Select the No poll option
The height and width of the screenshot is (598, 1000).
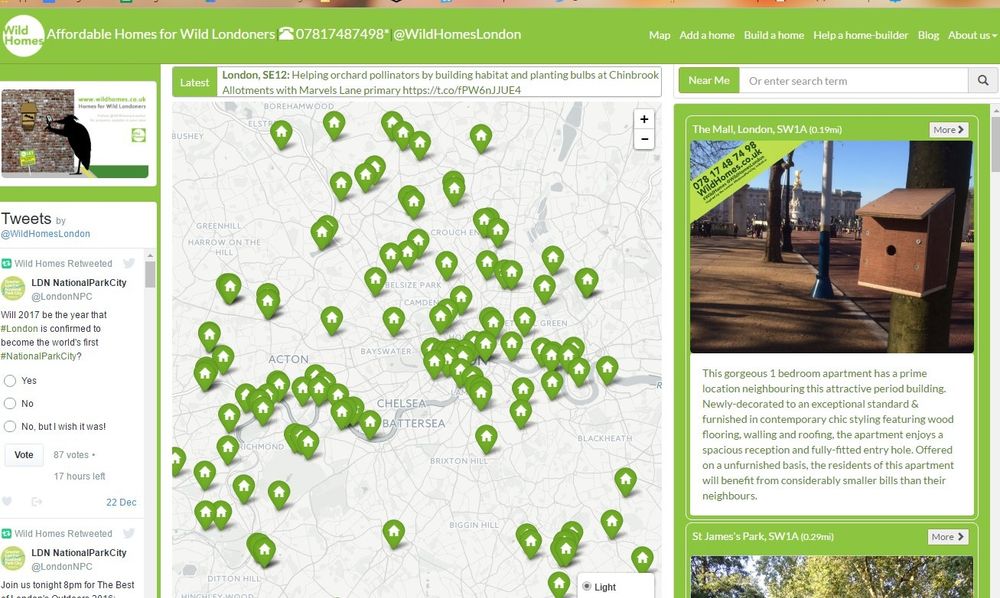click(10, 404)
